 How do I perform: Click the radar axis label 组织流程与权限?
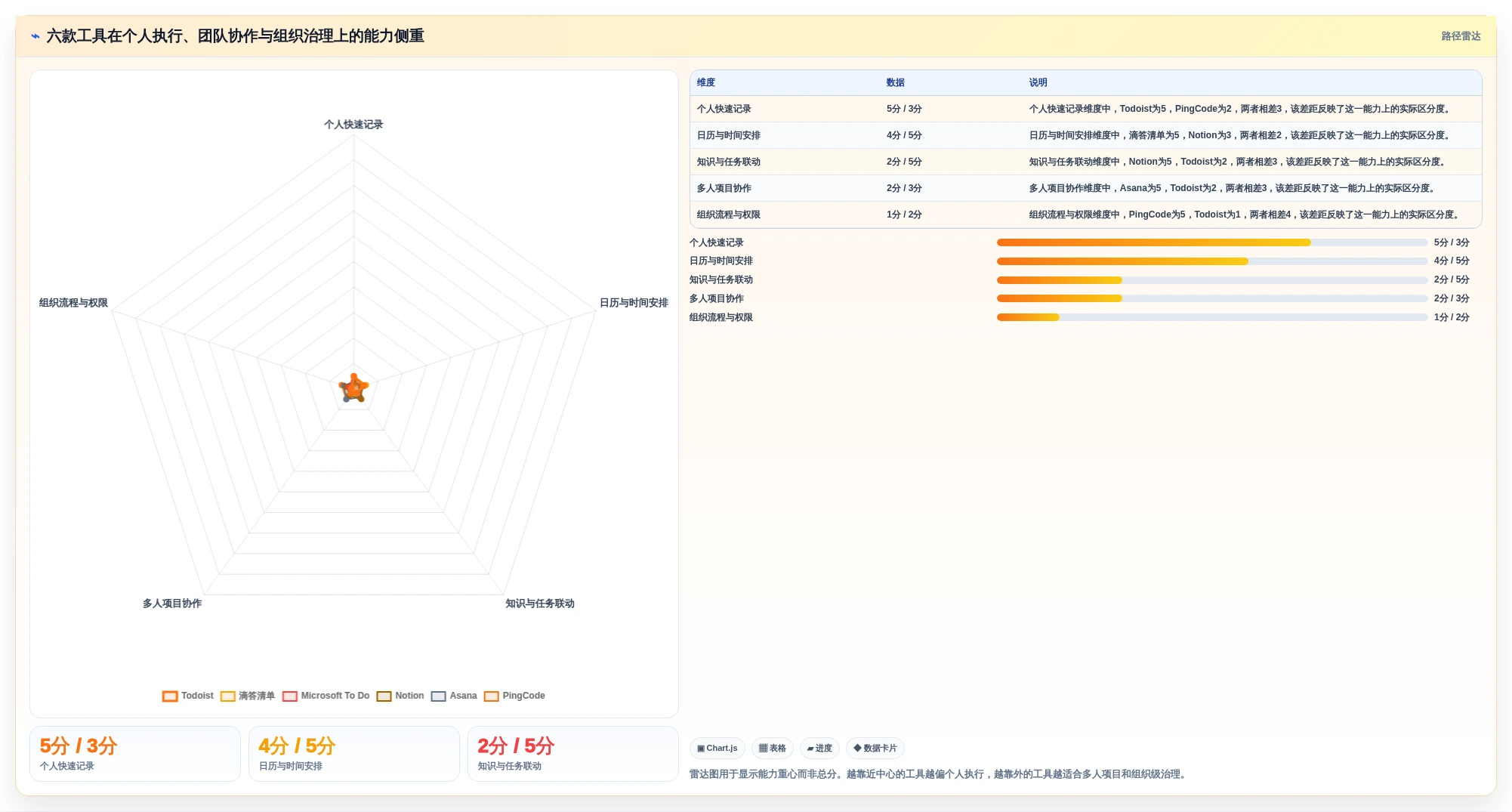[73, 303]
